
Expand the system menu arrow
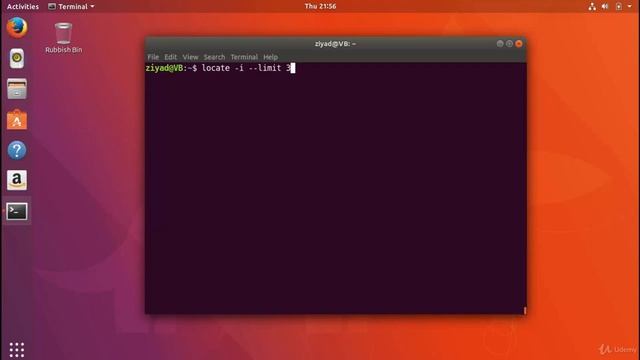point(629,7)
